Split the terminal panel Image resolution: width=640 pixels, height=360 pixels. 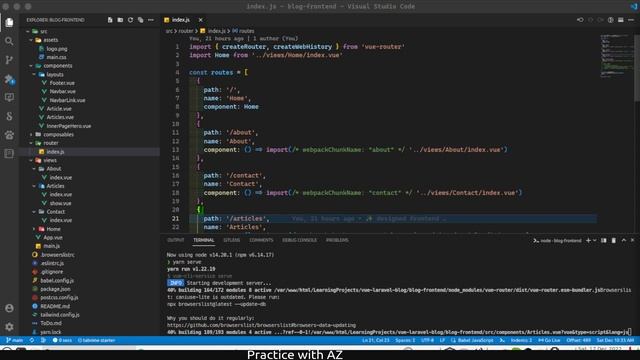[x=604, y=240]
